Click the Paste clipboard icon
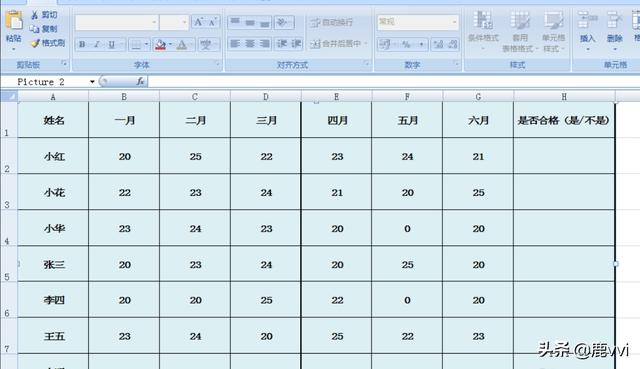This screenshot has width=640, height=369. coord(14,20)
